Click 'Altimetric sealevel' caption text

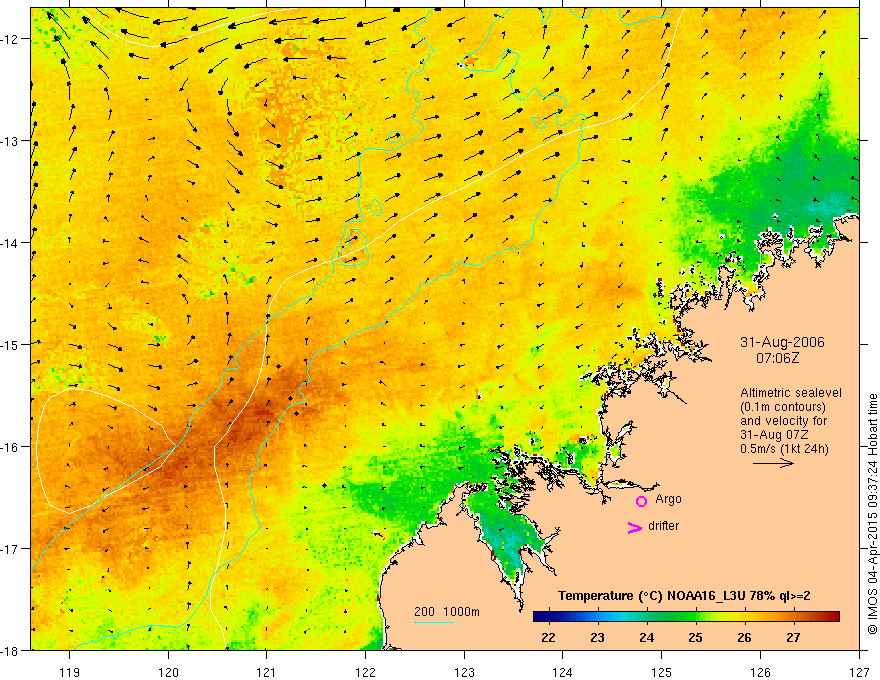point(791,393)
